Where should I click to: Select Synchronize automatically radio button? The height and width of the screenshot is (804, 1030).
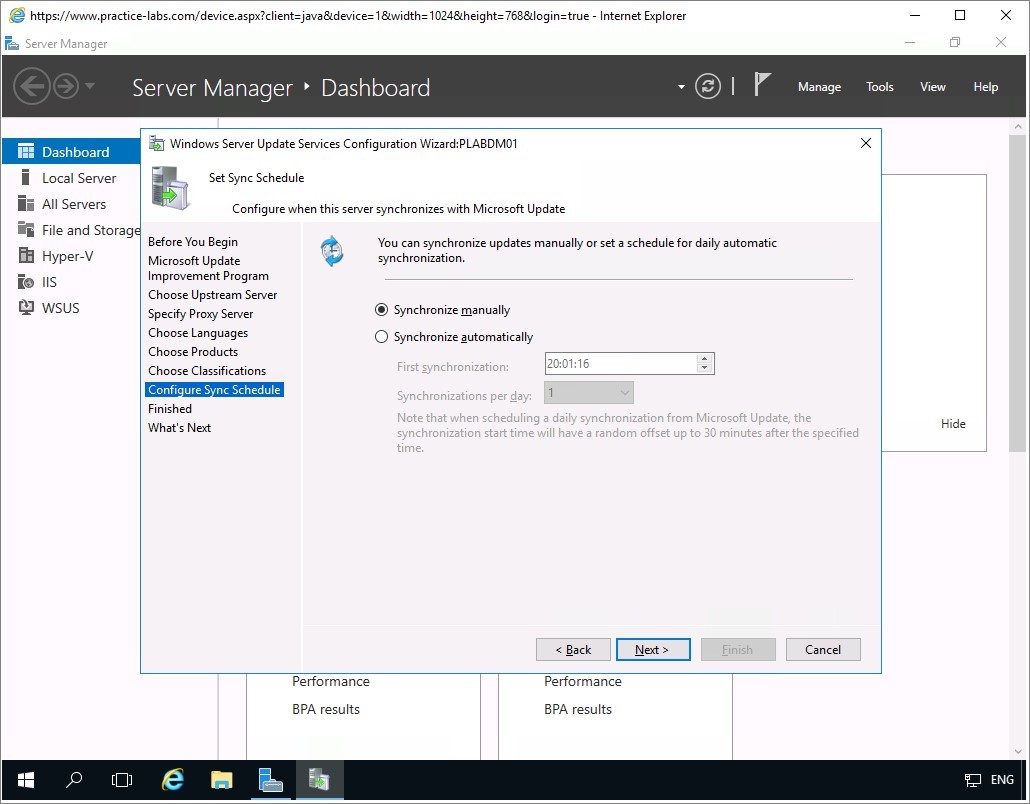tap(381, 337)
